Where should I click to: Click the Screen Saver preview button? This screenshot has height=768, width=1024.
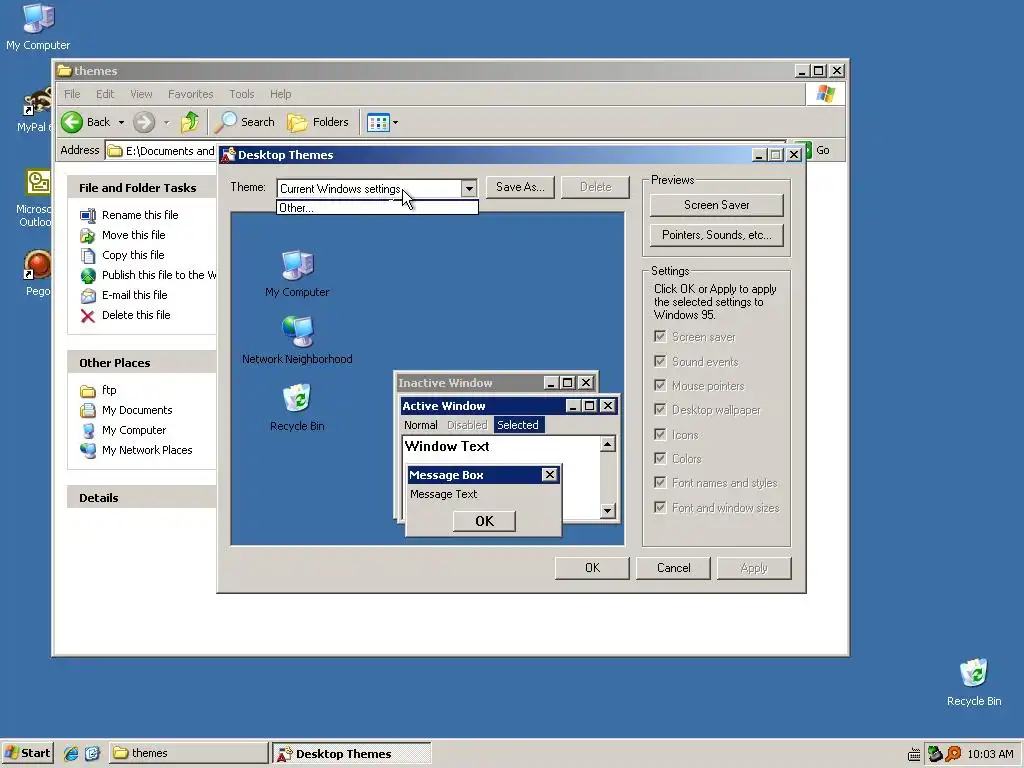point(716,205)
